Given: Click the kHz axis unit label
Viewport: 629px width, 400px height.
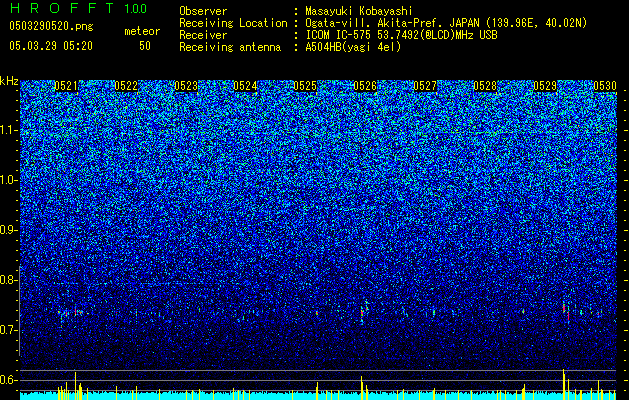Looking at the screenshot, I should tap(9, 81).
